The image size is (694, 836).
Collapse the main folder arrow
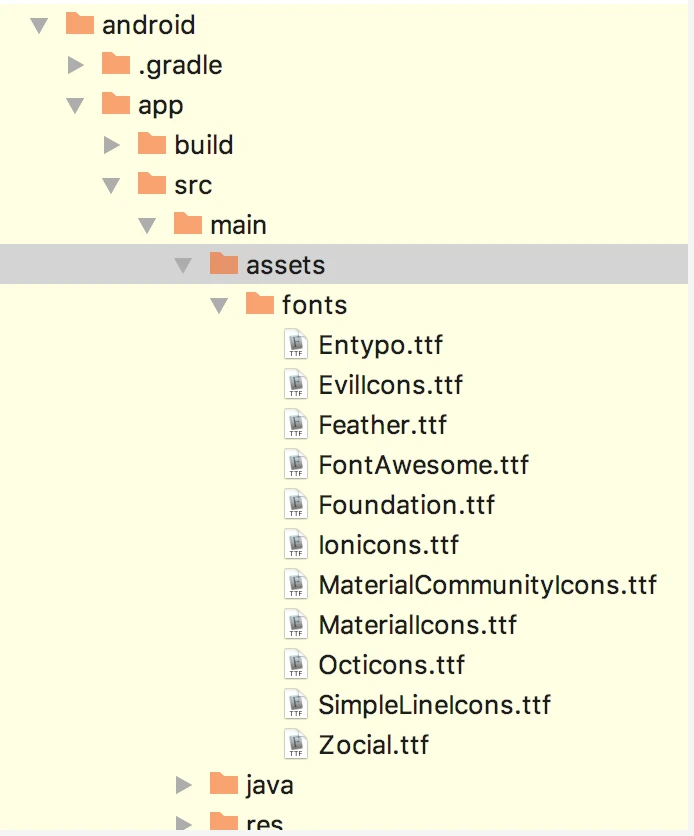tap(147, 225)
